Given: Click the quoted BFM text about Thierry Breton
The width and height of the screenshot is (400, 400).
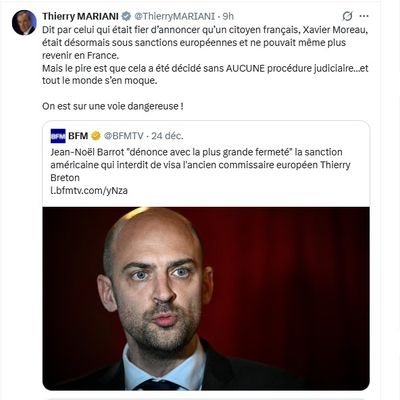Looking at the screenshot, I should 200,165.
